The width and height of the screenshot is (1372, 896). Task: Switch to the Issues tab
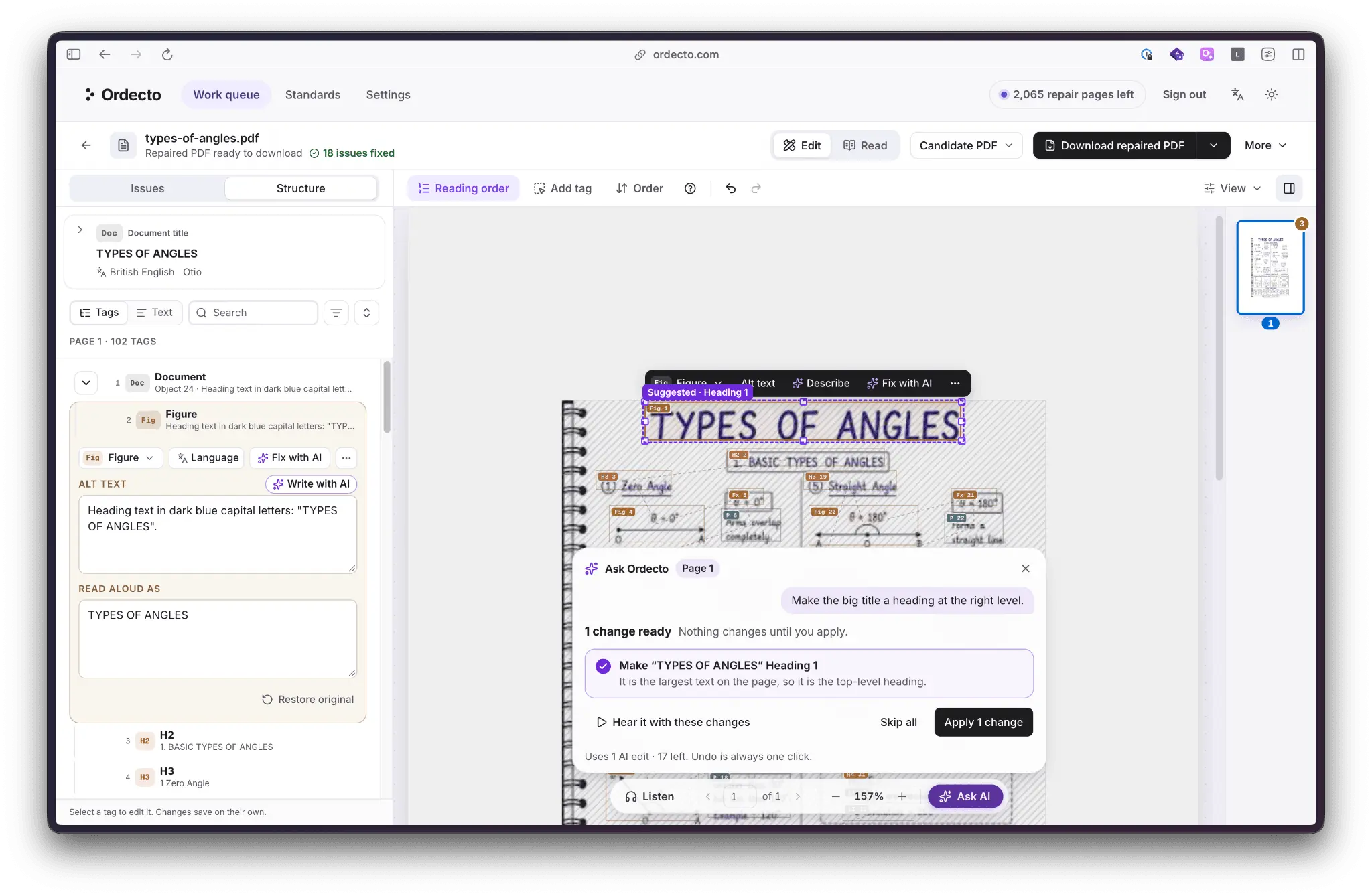click(147, 188)
